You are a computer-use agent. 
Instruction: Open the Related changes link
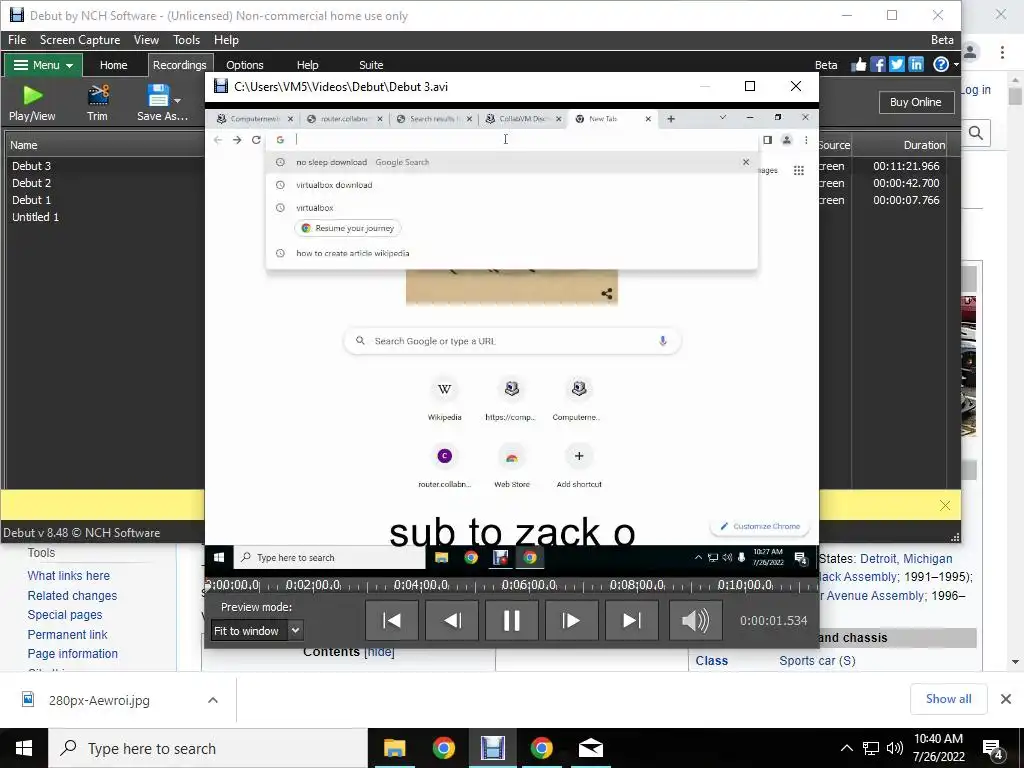(72, 596)
